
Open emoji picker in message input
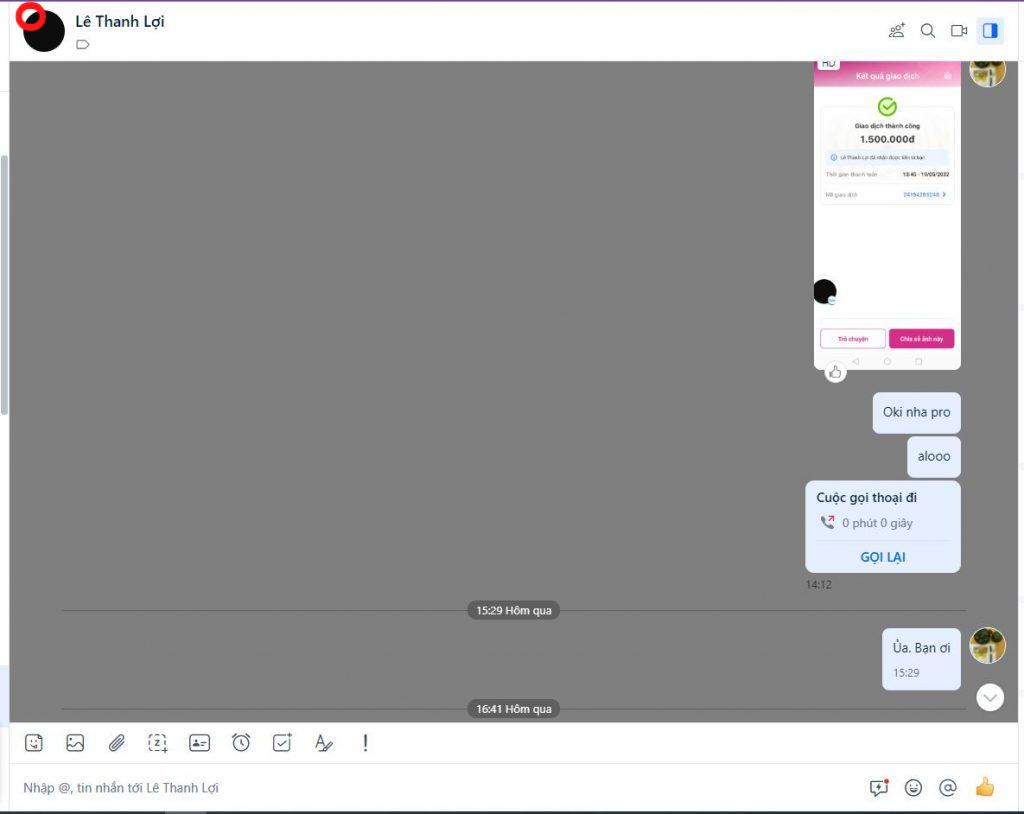[913, 788]
